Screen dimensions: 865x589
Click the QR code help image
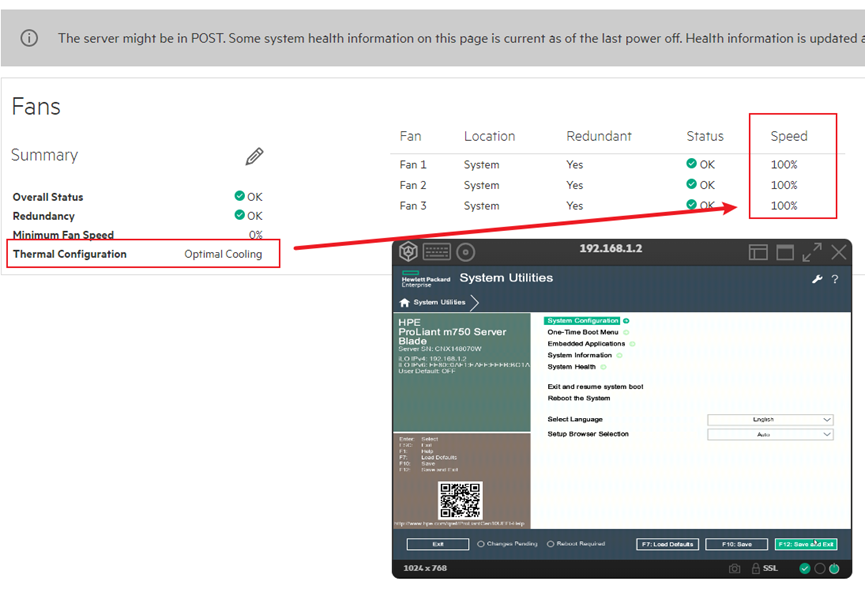click(x=460, y=500)
